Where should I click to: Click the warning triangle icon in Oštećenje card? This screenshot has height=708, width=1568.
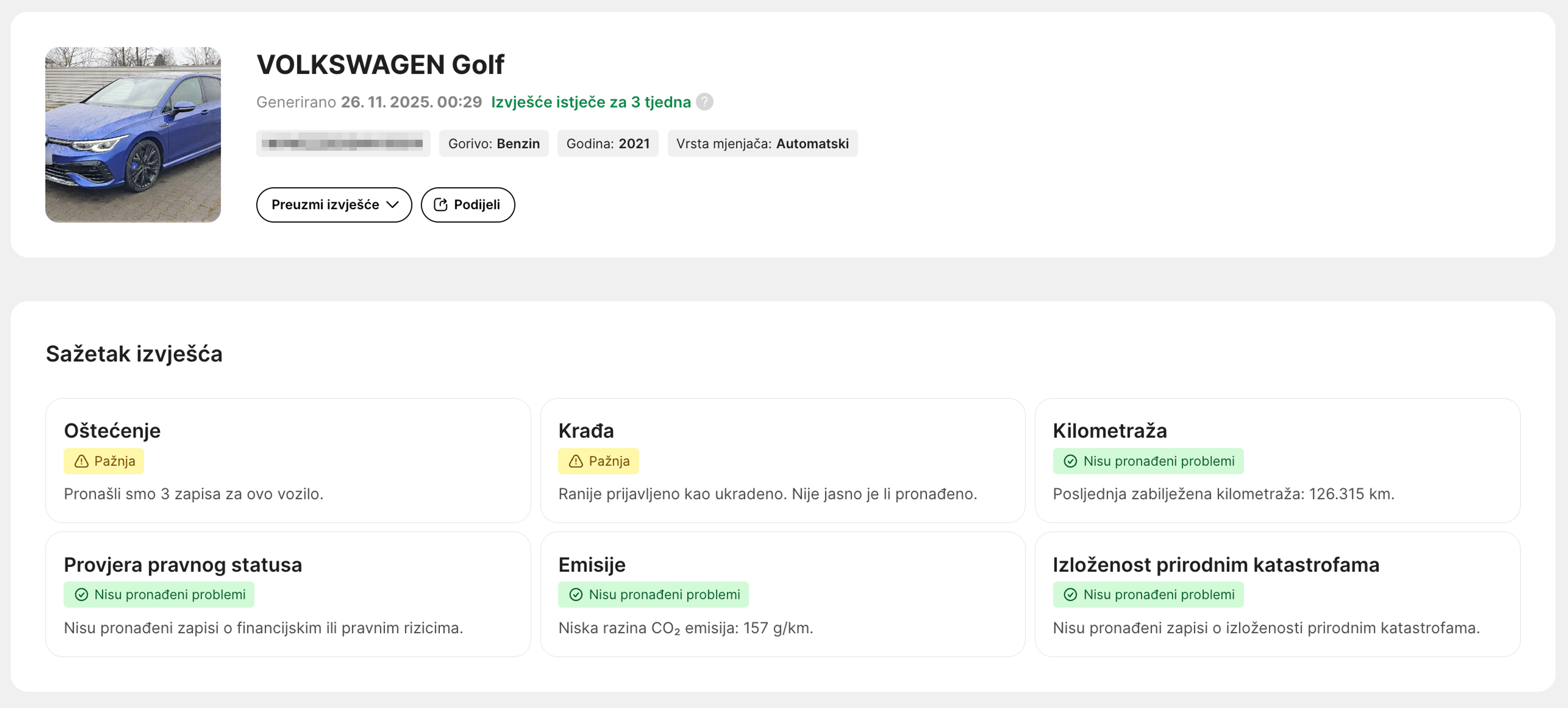tap(81, 461)
